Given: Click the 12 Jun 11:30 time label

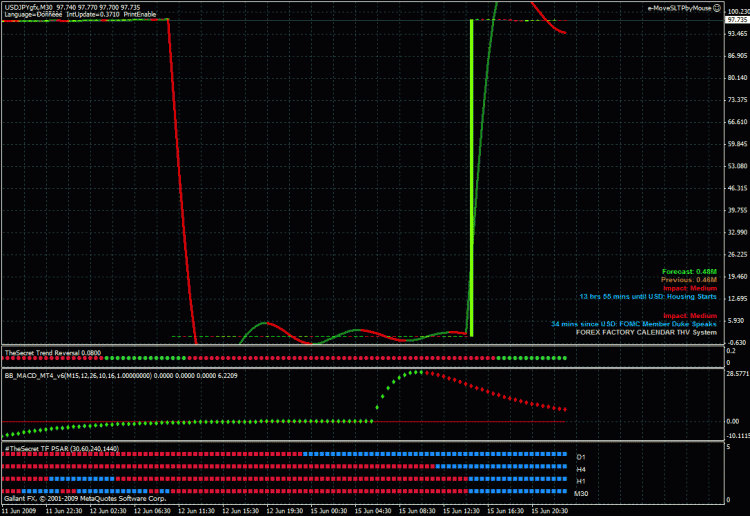Looking at the screenshot, I should pyautogui.click(x=197, y=511).
